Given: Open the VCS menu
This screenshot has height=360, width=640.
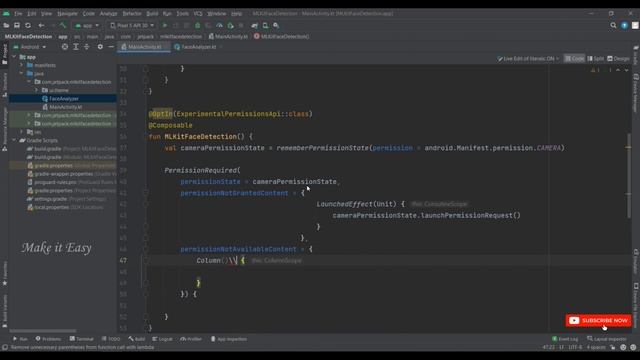Looking at the screenshot, I should [x=198, y=13].
